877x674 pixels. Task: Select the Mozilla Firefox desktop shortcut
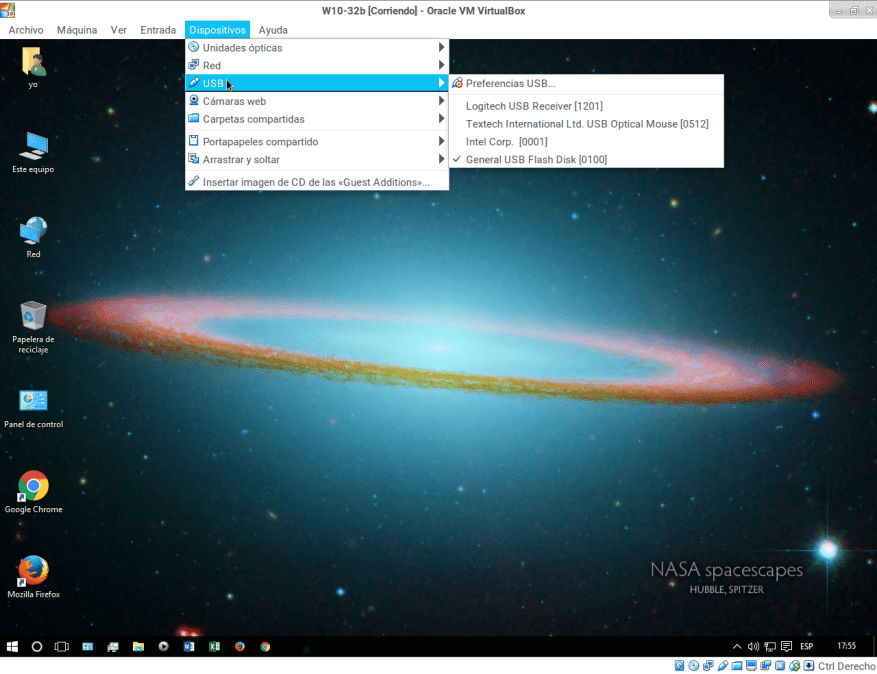coord(33,572)
